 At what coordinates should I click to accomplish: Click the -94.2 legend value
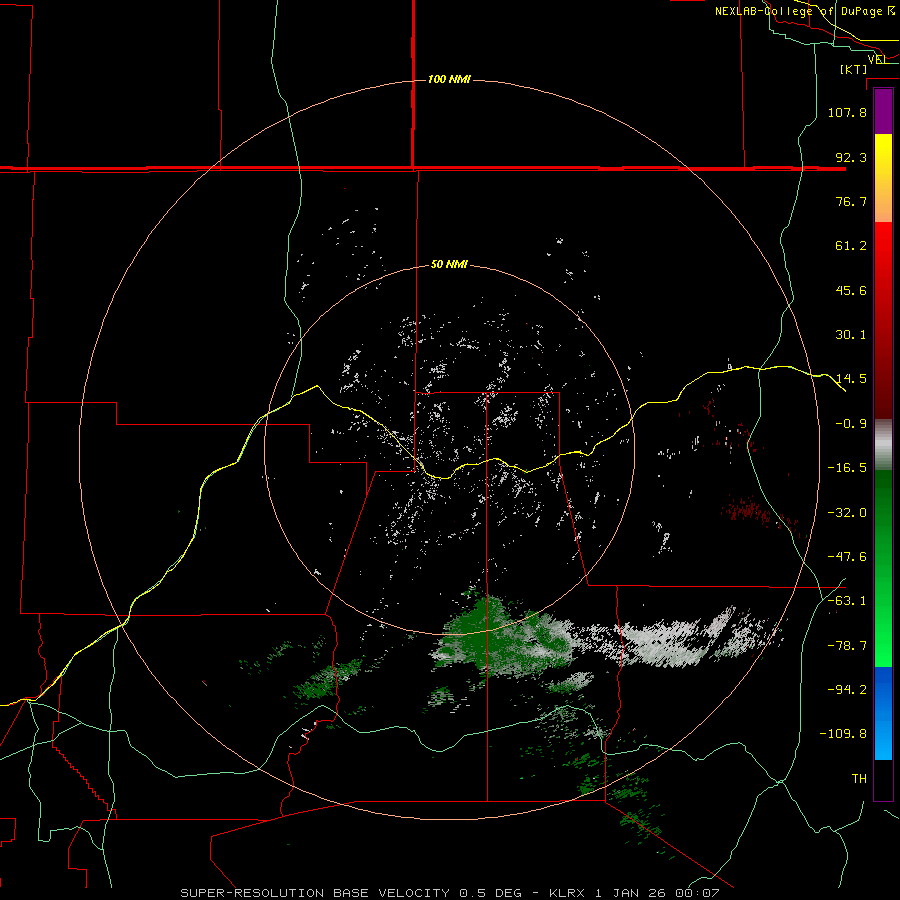point(847,690)
